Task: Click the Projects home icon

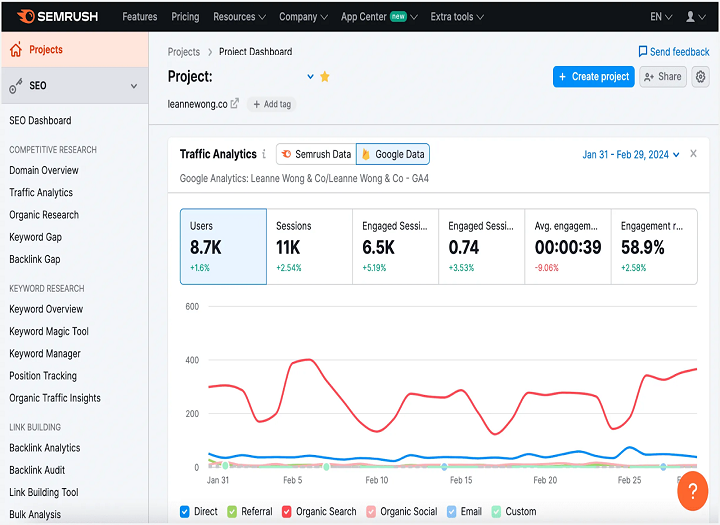Action: [x=16, y=50]
